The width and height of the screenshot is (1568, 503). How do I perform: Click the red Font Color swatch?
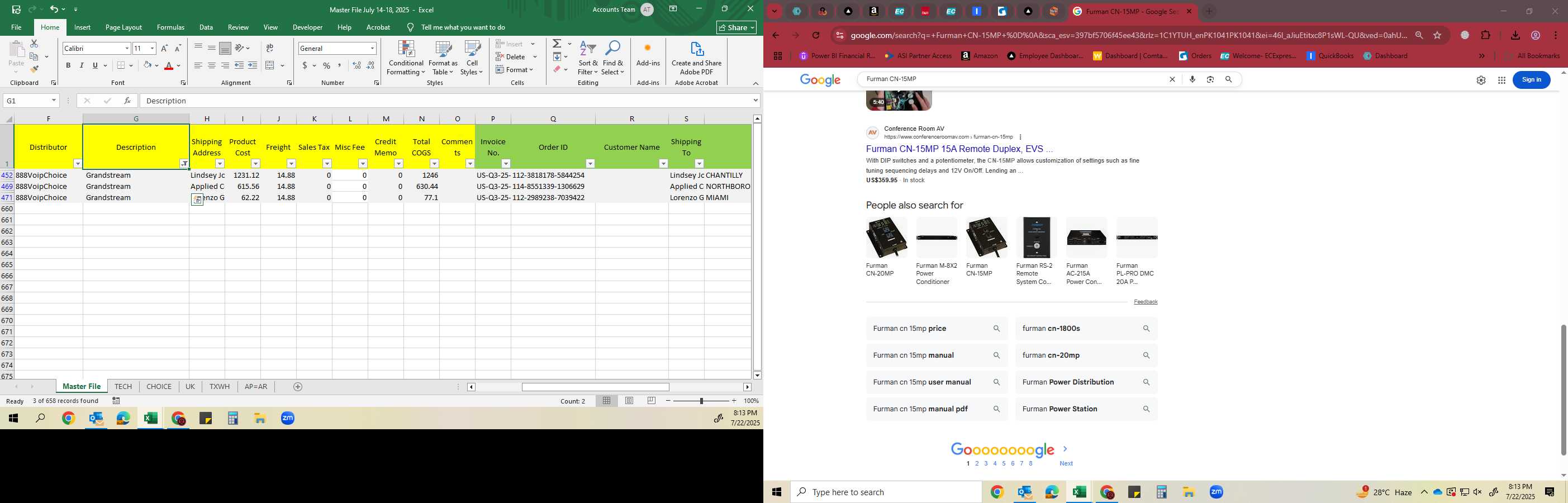pos(169,66)
